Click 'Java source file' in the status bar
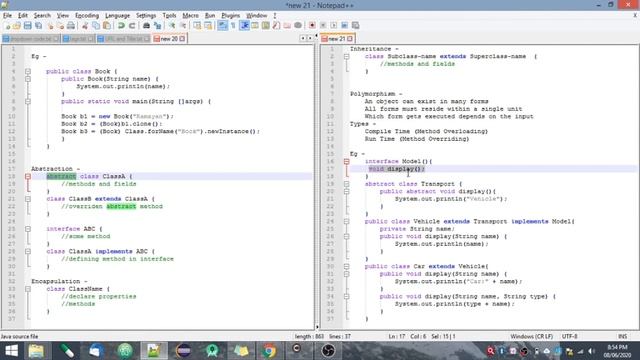 coord(19,337)
